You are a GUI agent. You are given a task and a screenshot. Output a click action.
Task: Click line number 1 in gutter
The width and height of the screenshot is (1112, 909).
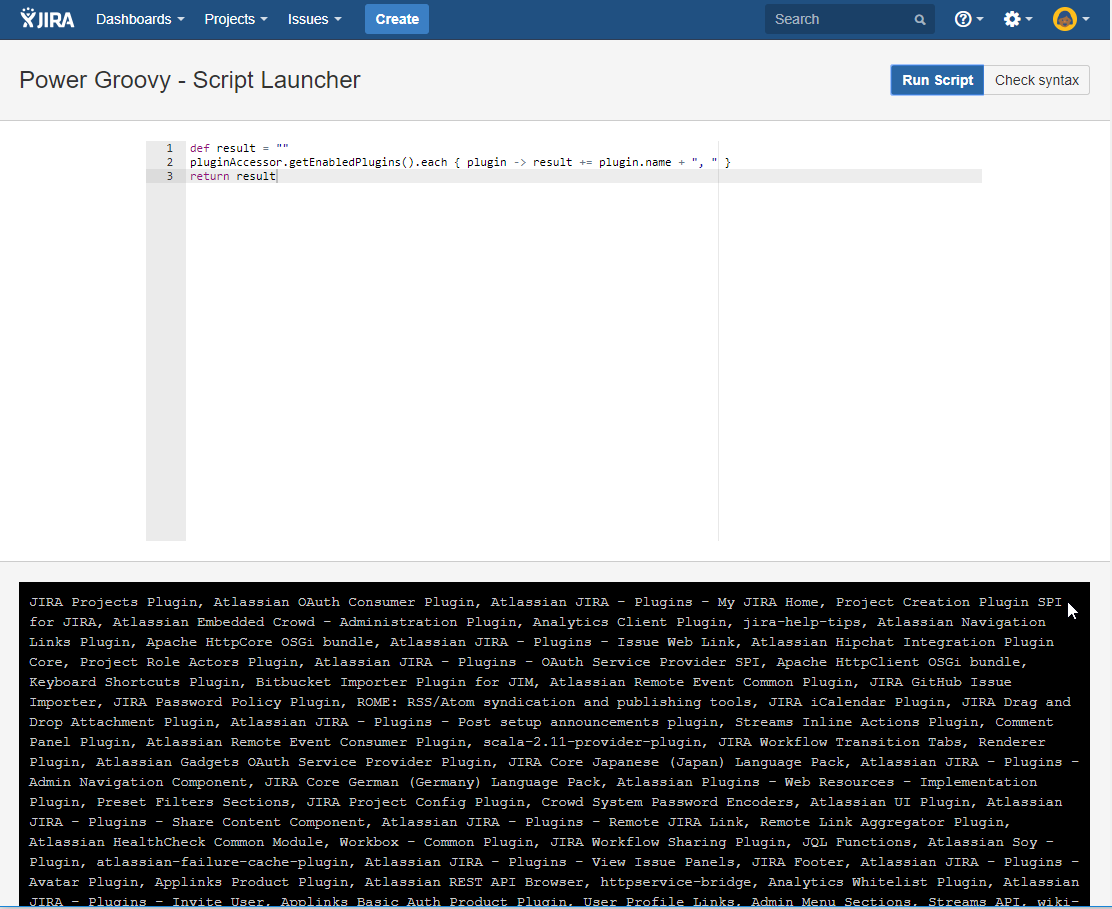[x=169, y=148]
